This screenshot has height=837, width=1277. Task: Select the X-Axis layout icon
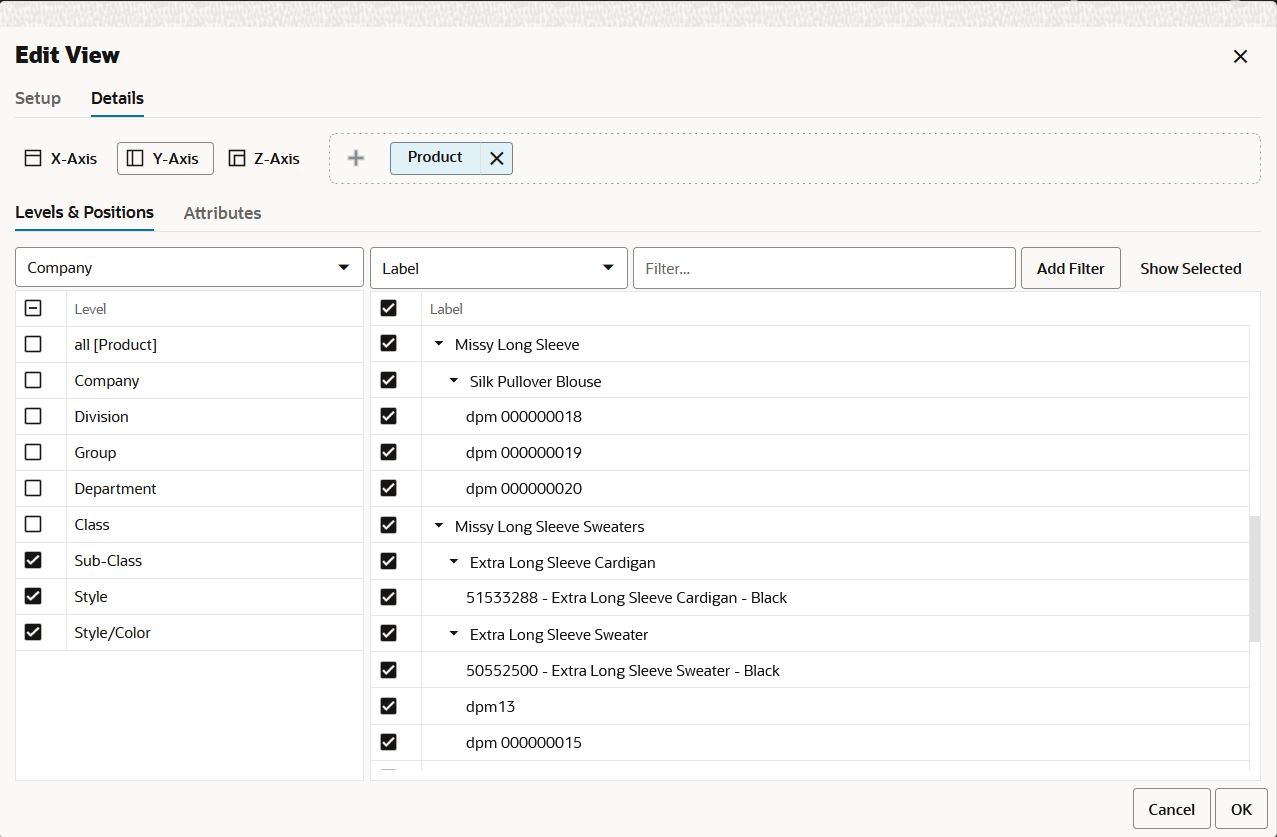33,158
